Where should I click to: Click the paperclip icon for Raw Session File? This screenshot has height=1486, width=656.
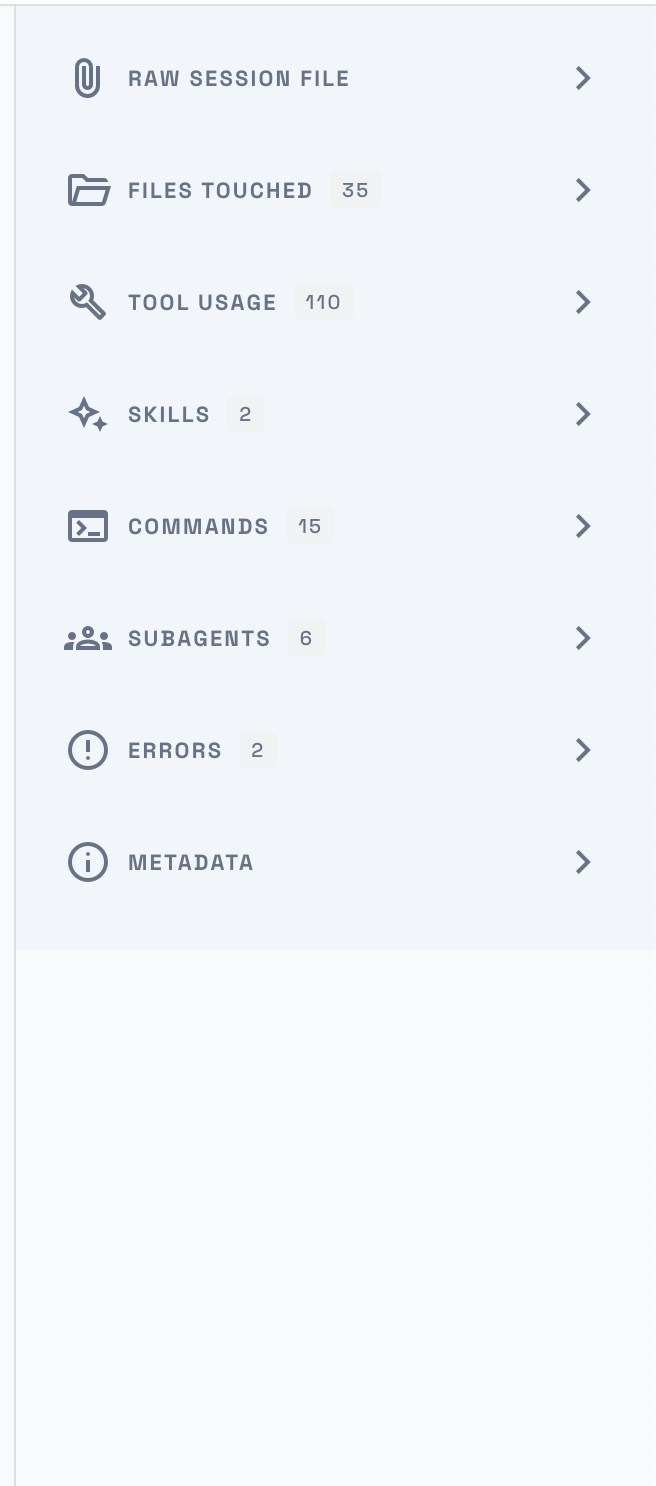coord(88,78)
